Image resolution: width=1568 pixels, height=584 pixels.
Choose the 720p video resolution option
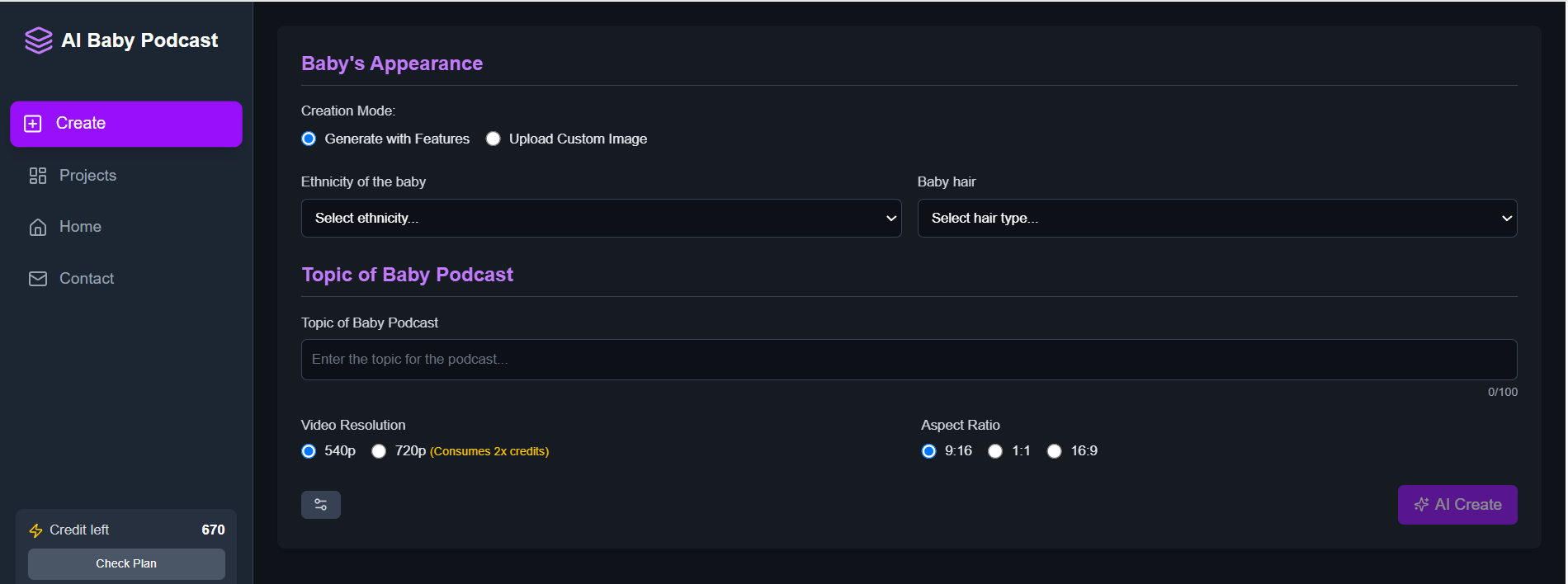[x=379, y=451]
